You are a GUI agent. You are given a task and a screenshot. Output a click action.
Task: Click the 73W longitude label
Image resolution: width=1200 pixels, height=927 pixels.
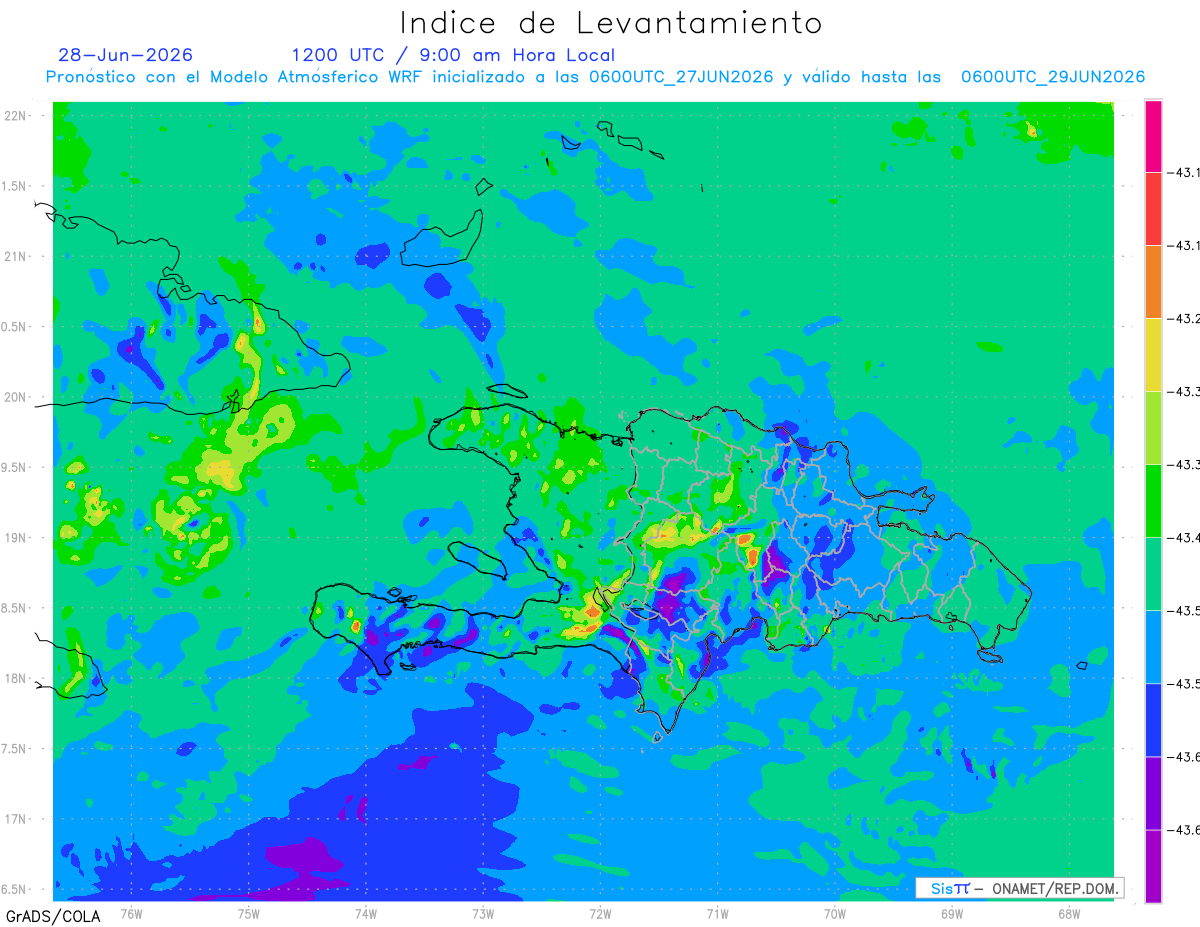[483, 913]
